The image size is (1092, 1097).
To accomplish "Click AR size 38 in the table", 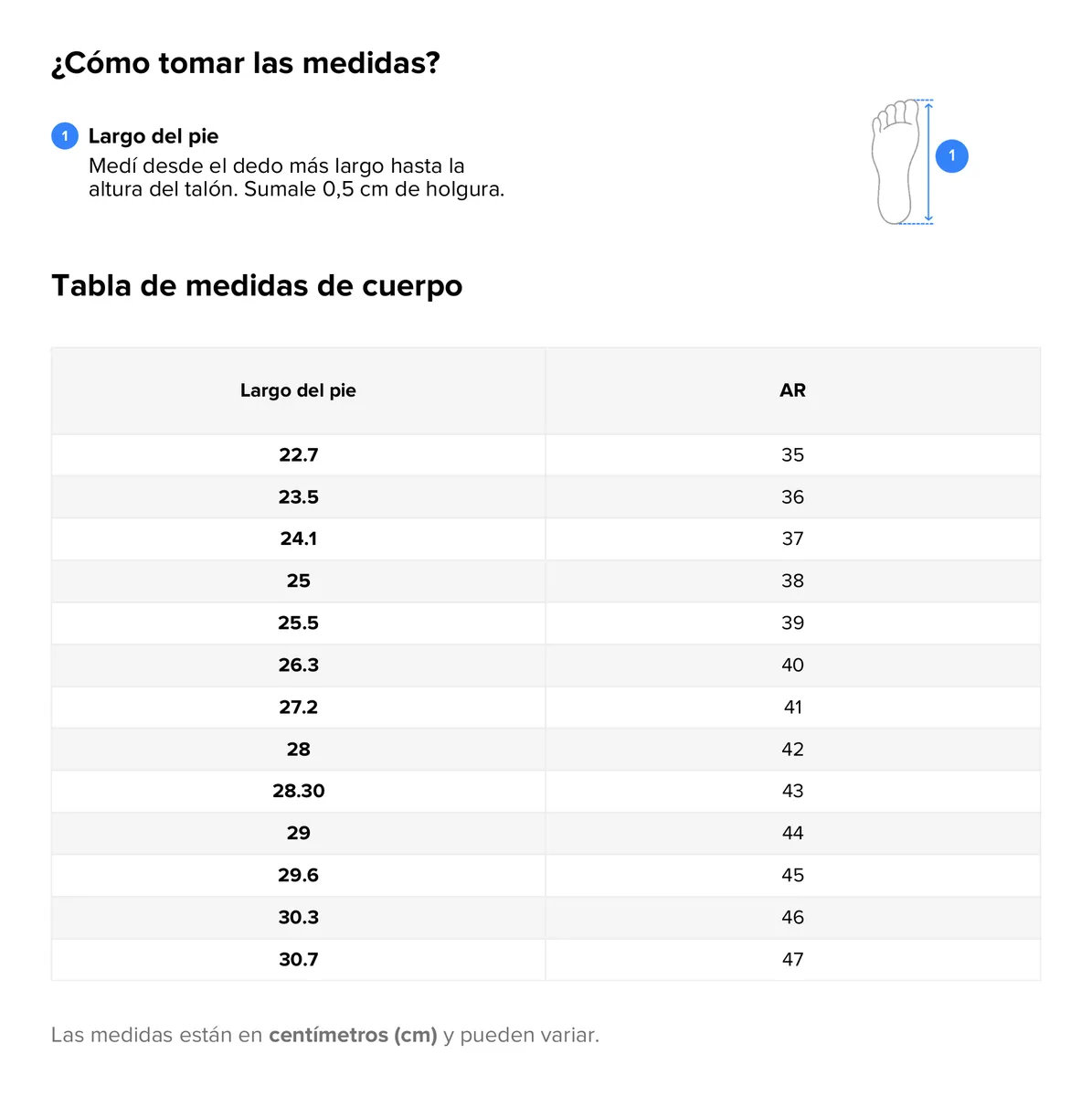I will 792,581.
